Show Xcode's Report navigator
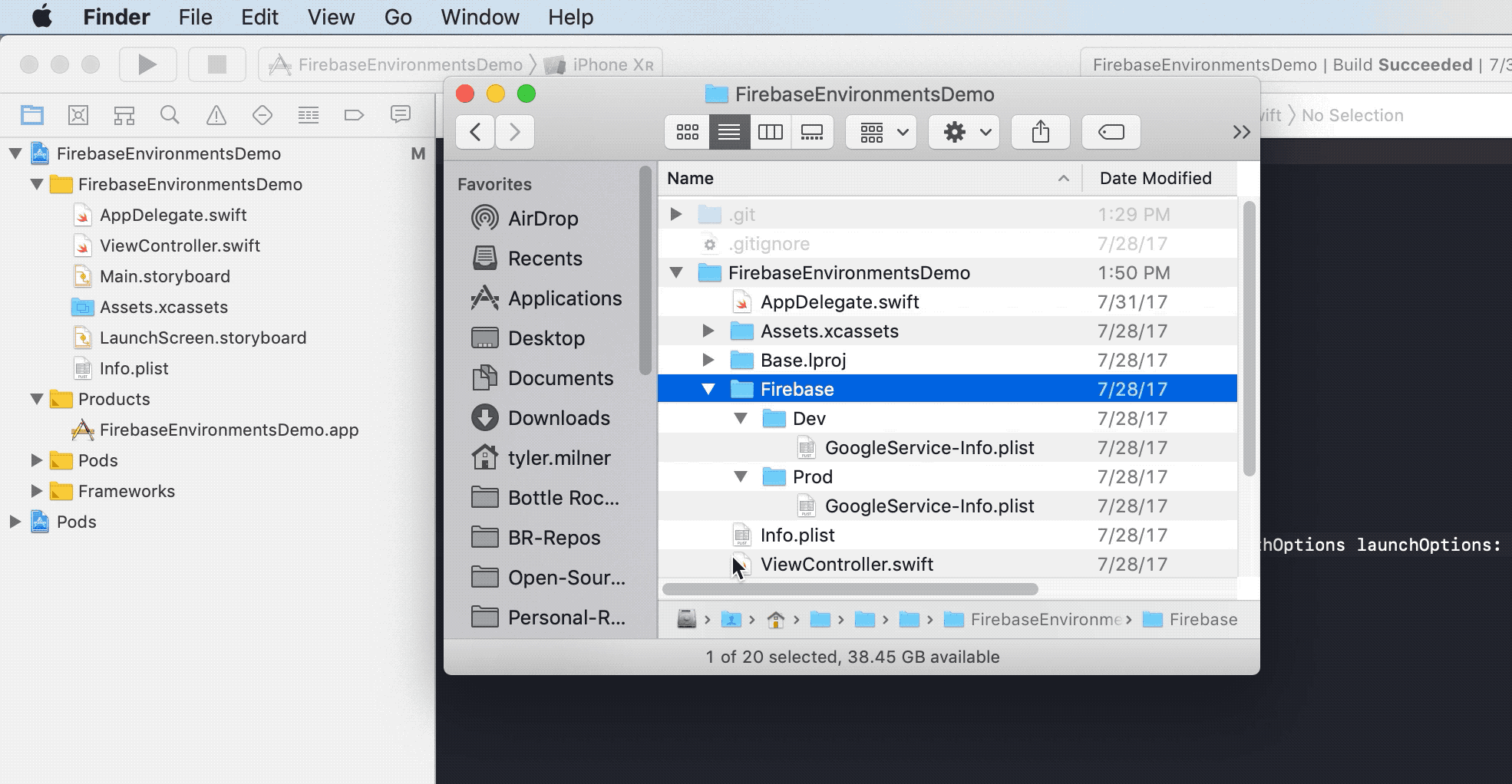 click(401, 115)
